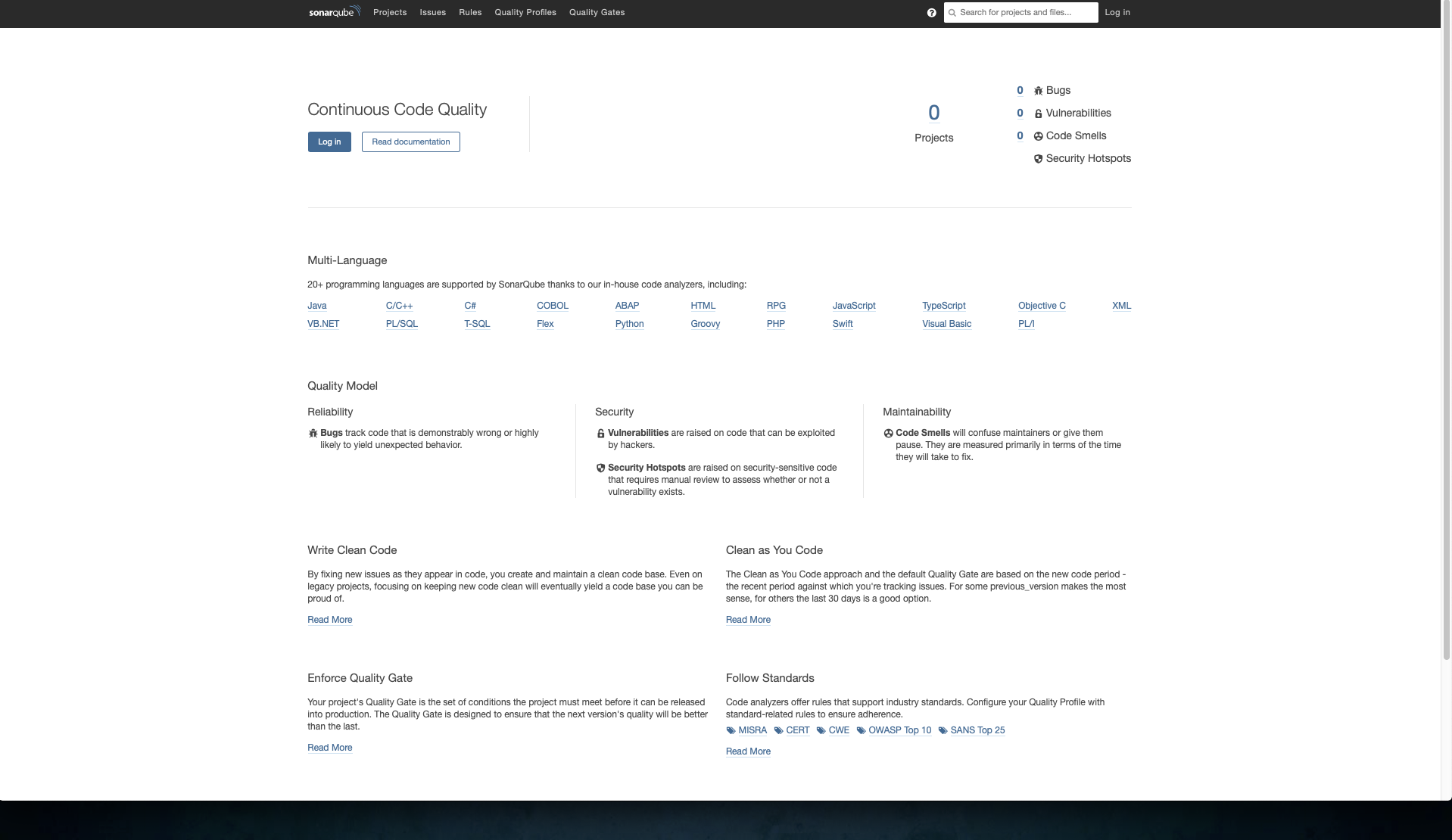Click the tag icon beside CERT
Viewport: 1452px width, 840px height.
pyautogui.click(x=778, y=731)
